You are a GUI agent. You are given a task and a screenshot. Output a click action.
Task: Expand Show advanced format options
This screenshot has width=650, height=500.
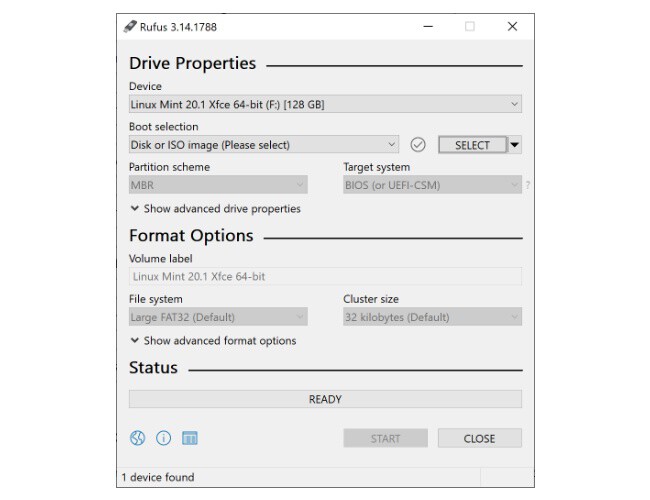(x=213, y=341)
